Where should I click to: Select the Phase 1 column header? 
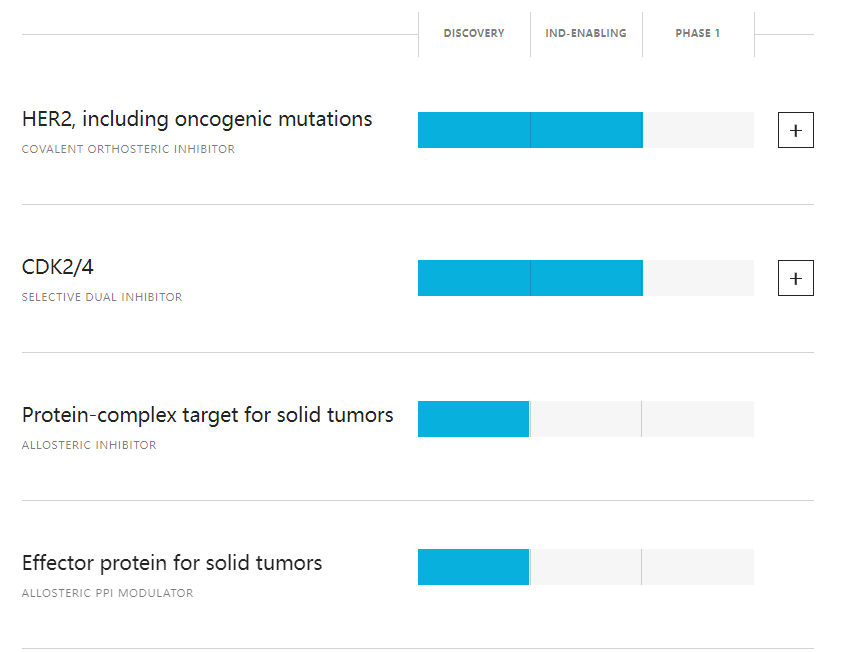point(698,33)
